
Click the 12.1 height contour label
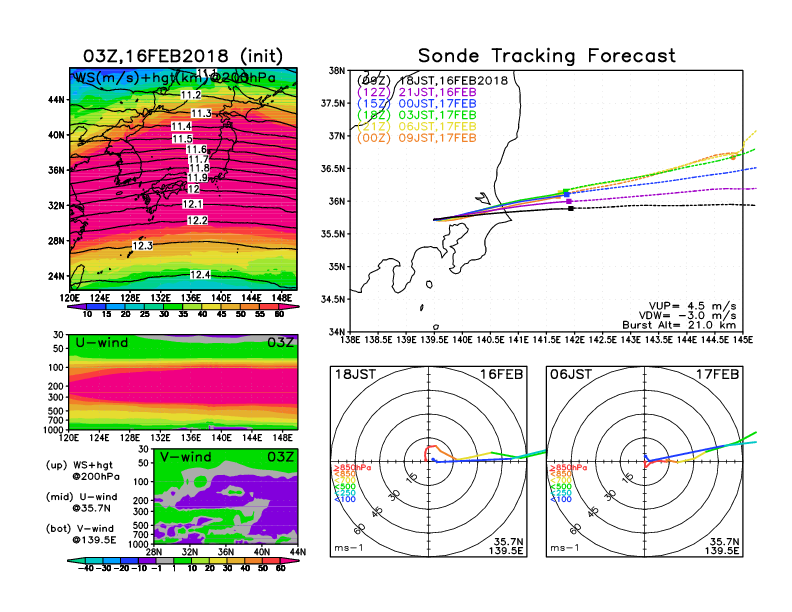click(192, 204)
